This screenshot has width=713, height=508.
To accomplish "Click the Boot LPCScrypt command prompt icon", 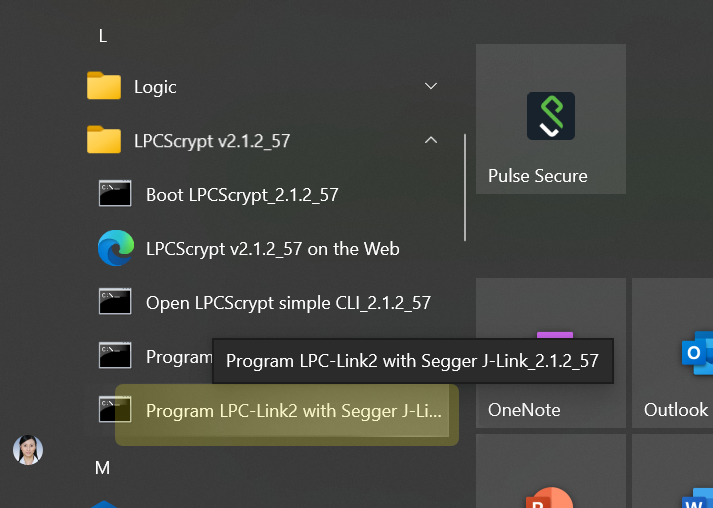I will pyautogui.click(x=115, y=194).
